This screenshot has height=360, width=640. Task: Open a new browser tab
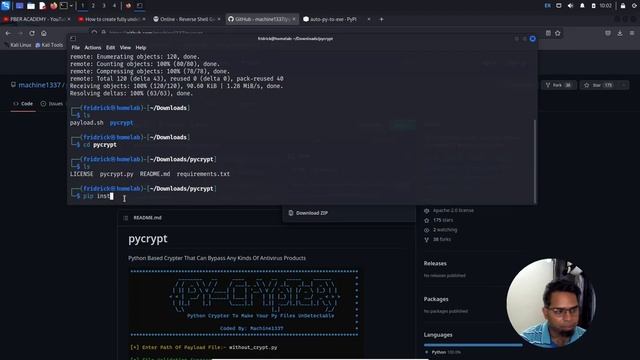[382, 19]
